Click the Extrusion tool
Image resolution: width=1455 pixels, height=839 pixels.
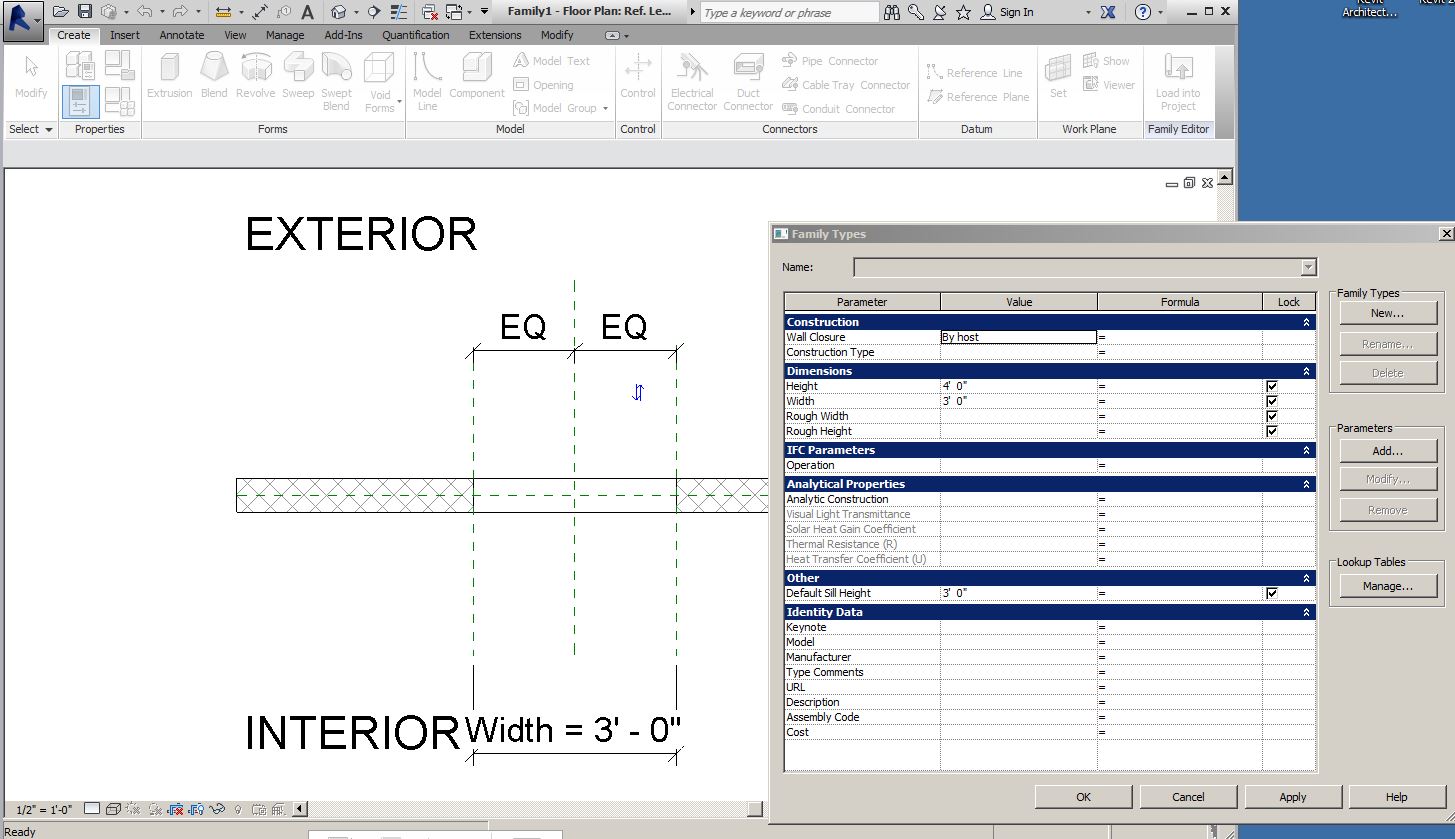pos(170,76)
